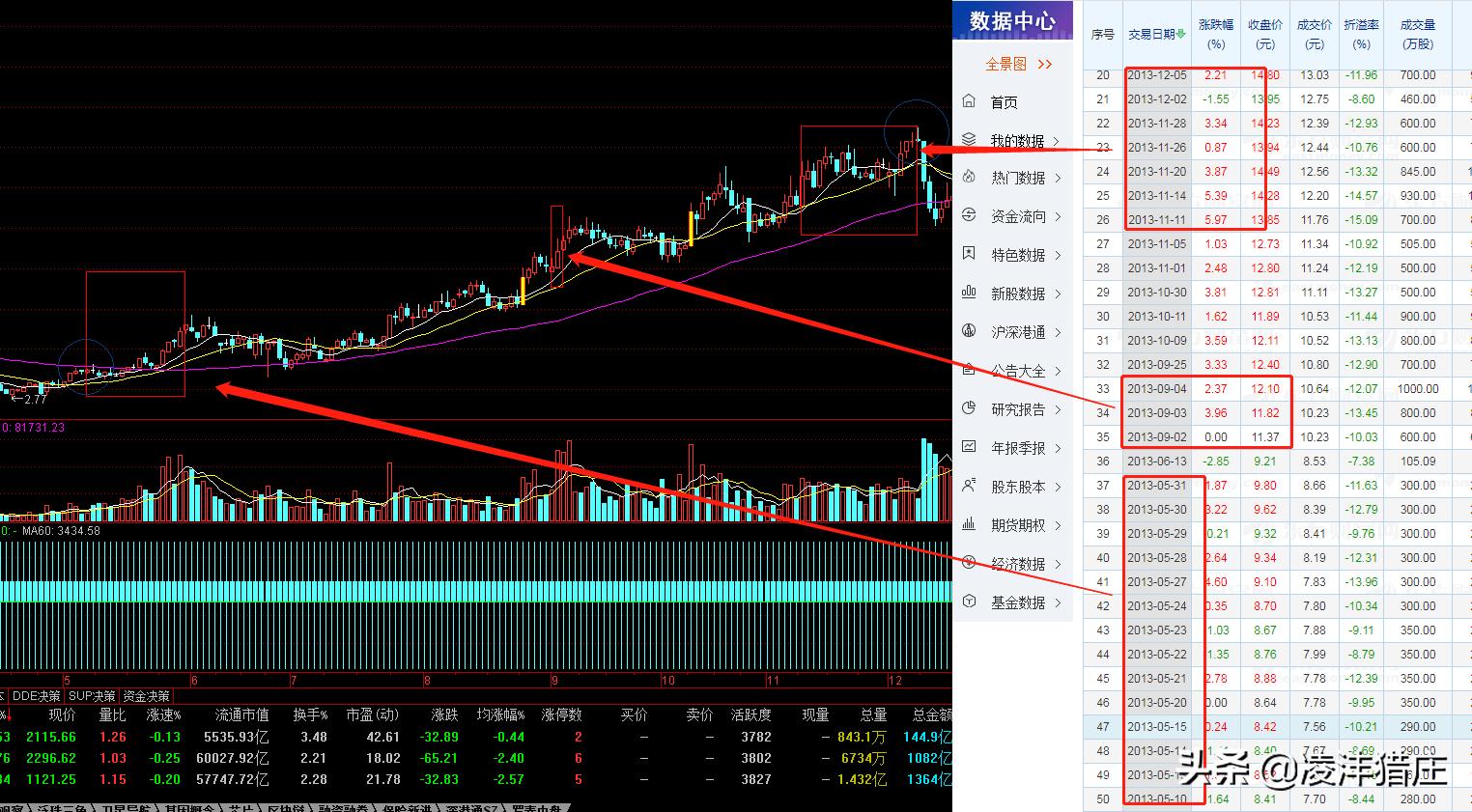The height and width of the screenshot is (812, 1472).
Task: Expand the 股东股本 submenu chevron
Action: 1057,488
